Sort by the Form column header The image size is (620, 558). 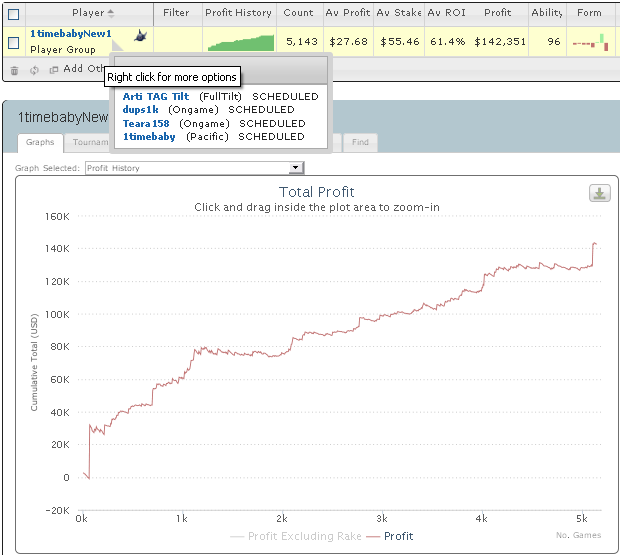point(589,13)
